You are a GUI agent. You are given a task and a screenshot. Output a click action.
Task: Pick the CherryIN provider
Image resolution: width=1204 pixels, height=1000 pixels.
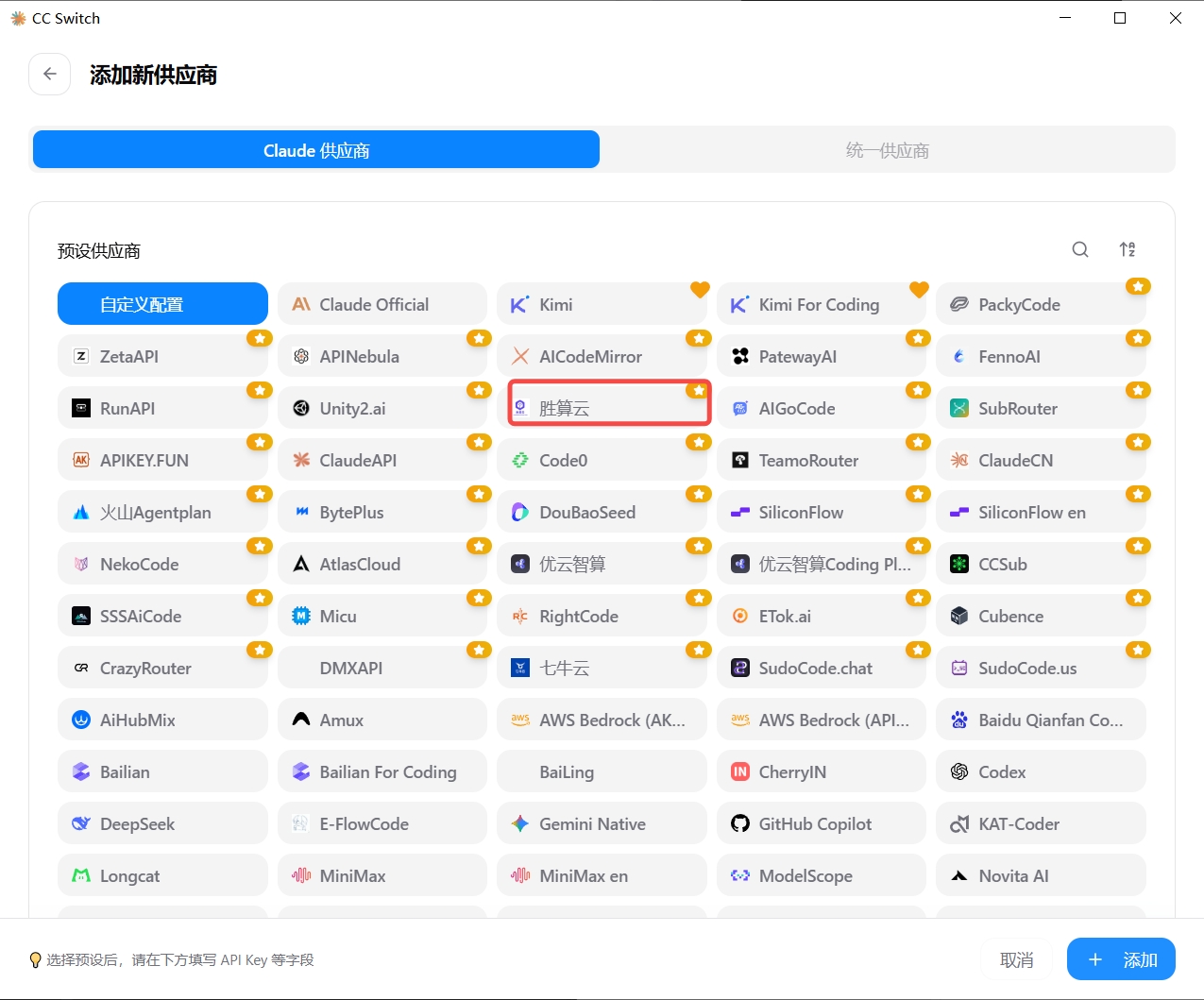click(x=822, y=771)
